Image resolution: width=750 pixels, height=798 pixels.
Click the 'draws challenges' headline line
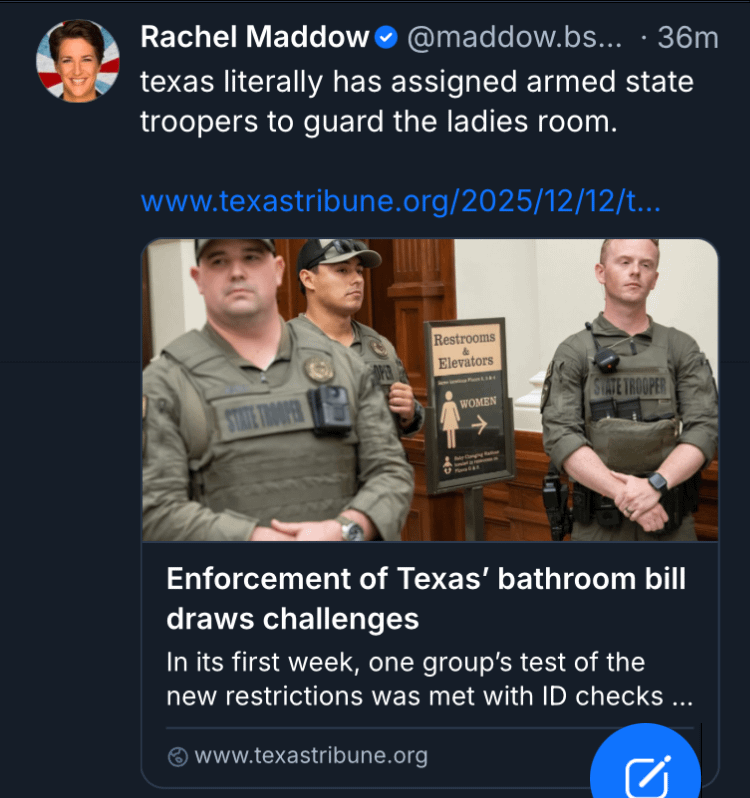click(x=293, y=619)
